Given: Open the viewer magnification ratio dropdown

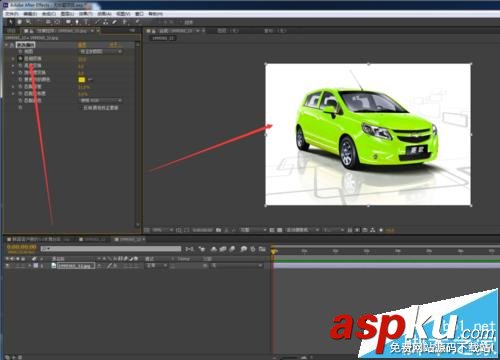Looking at the screenshot, I should pyautogui.click(x=163, y=230).
